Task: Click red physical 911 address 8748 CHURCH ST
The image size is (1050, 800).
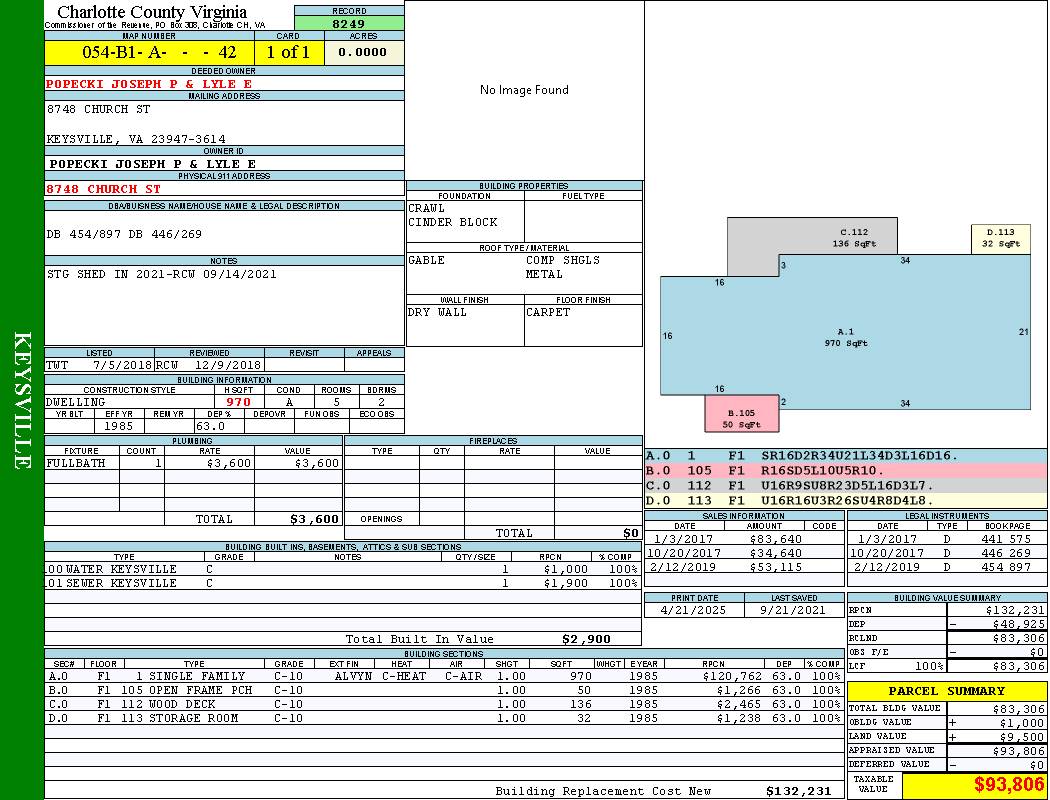Action: point(103,189)
